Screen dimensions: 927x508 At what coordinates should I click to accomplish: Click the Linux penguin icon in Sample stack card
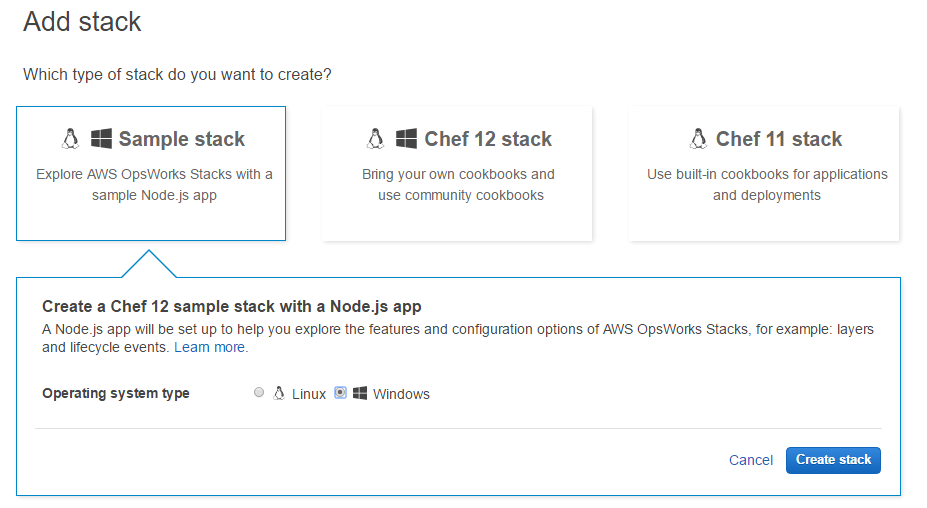[x=70, y=139]
